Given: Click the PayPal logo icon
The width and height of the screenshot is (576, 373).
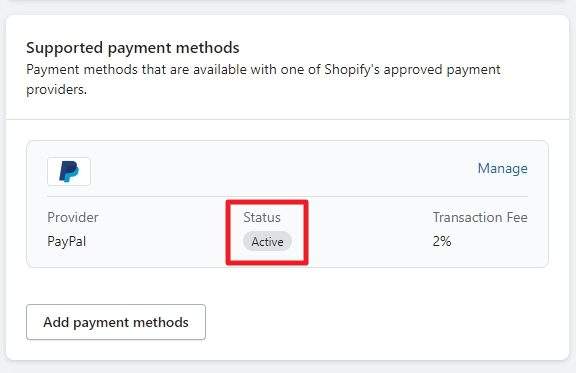Looking at the screenshot, I should pyautogui.click(x=69, y=171).
